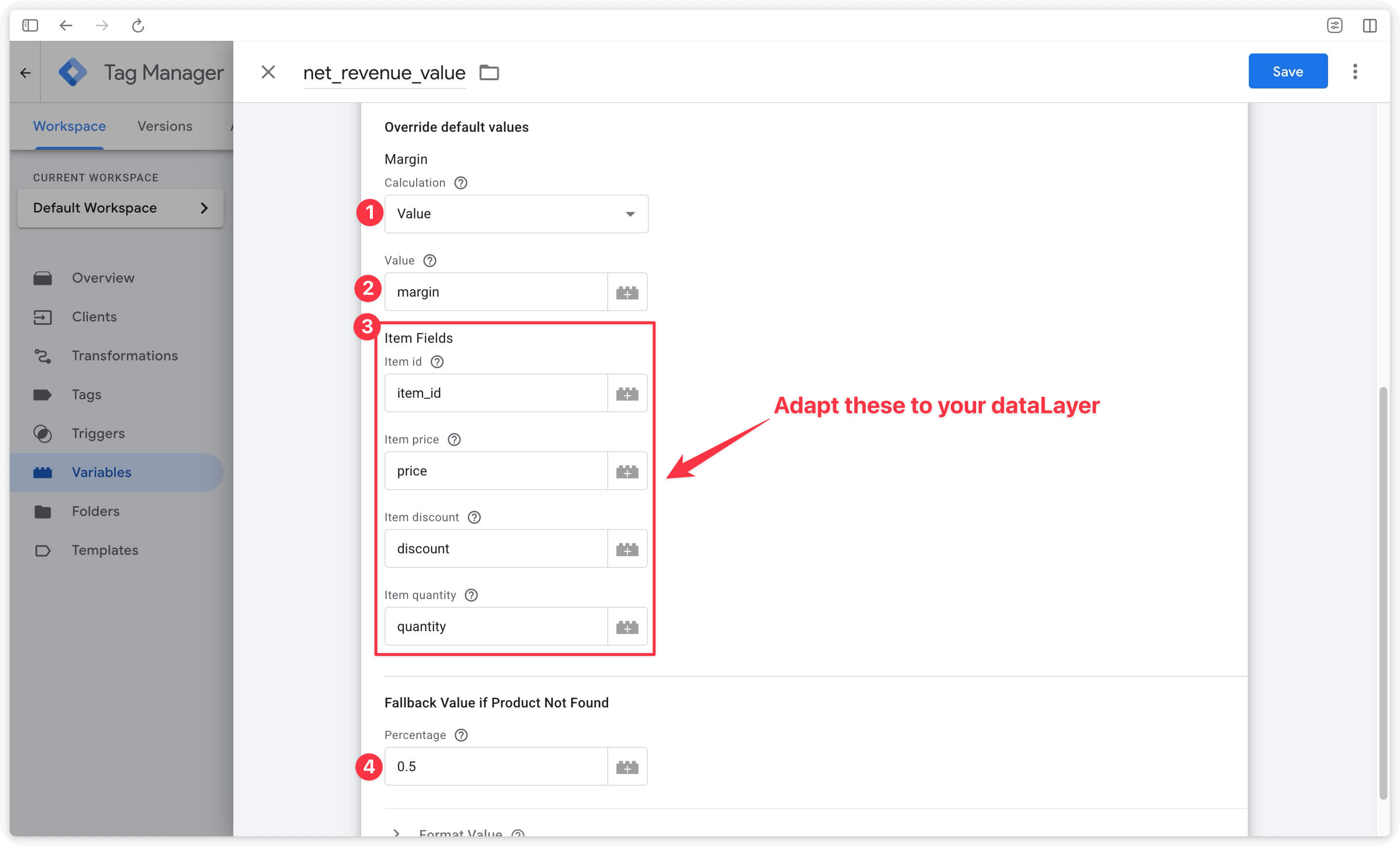Click the Overview sidebar icon
This screenshot has height=846, width=1400.
(x=43, y=279)
